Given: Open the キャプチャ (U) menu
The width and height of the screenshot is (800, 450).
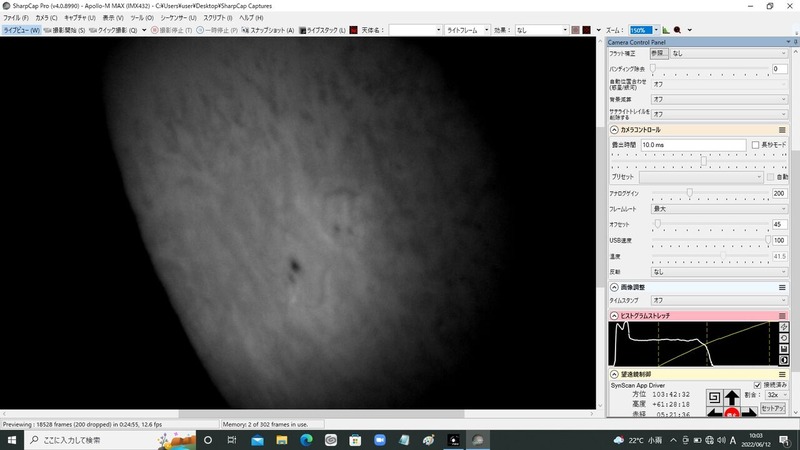Looking at the screenshot, I should (80, 18).
